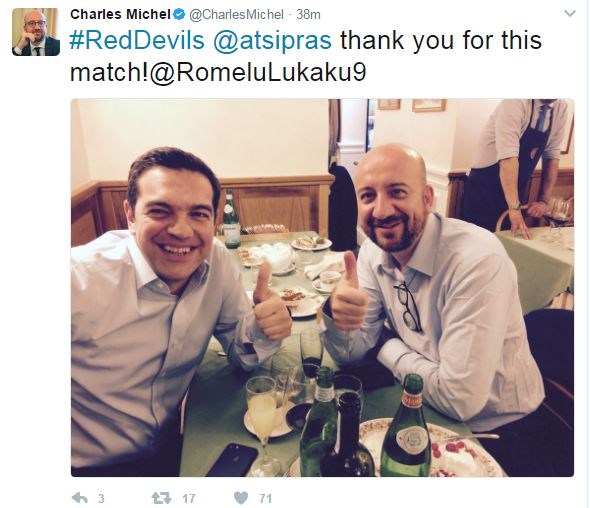Click the retweet icon
The image size is (590, 508).
tap(161, 498)
